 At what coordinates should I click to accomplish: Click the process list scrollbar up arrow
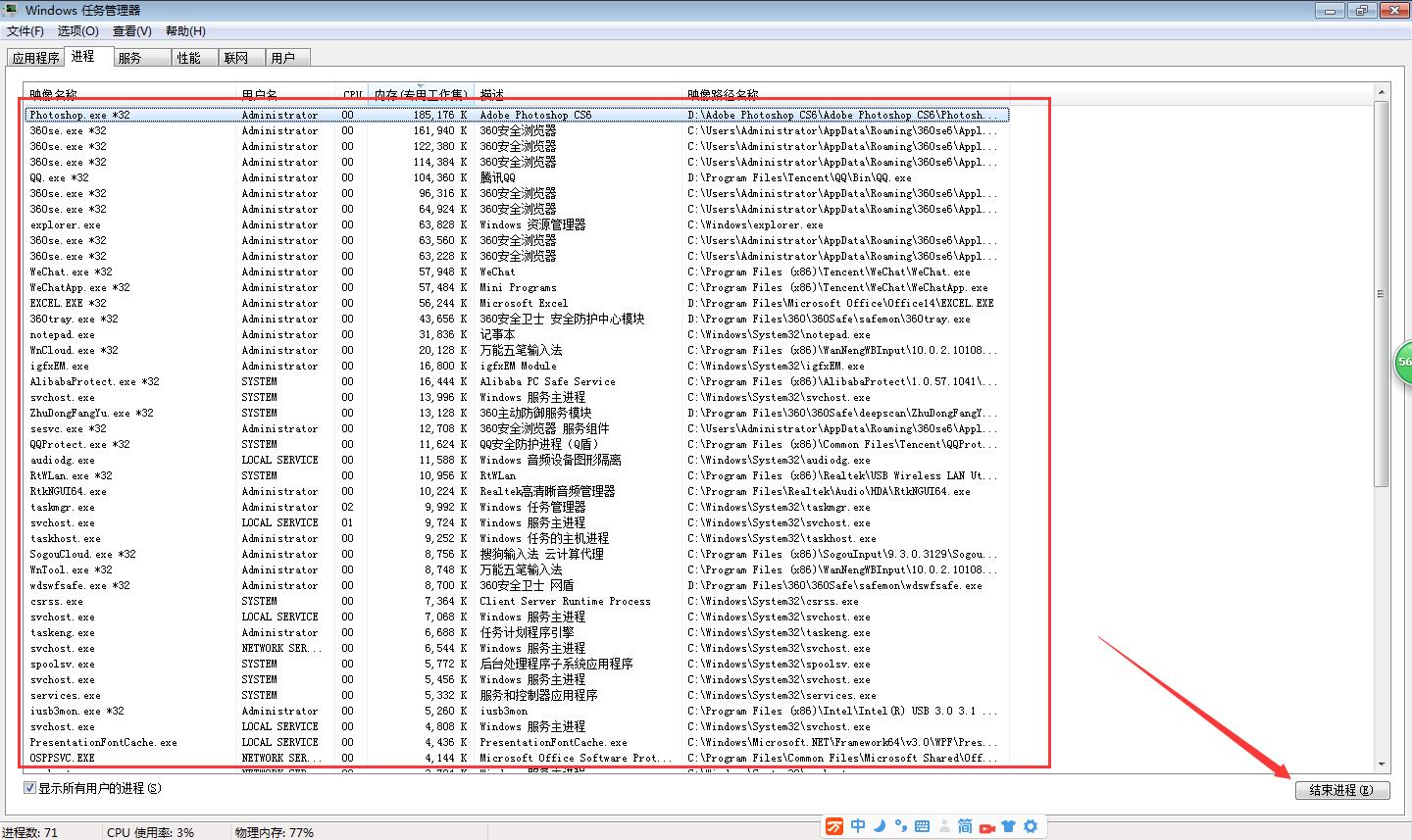[1382, 94]
